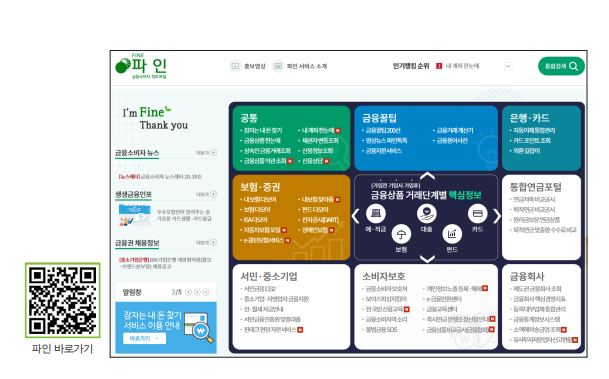This screenshot has height=379, width=609.
Task: Open the 통합연금포털 category heading
Action: tap(536, 187)
